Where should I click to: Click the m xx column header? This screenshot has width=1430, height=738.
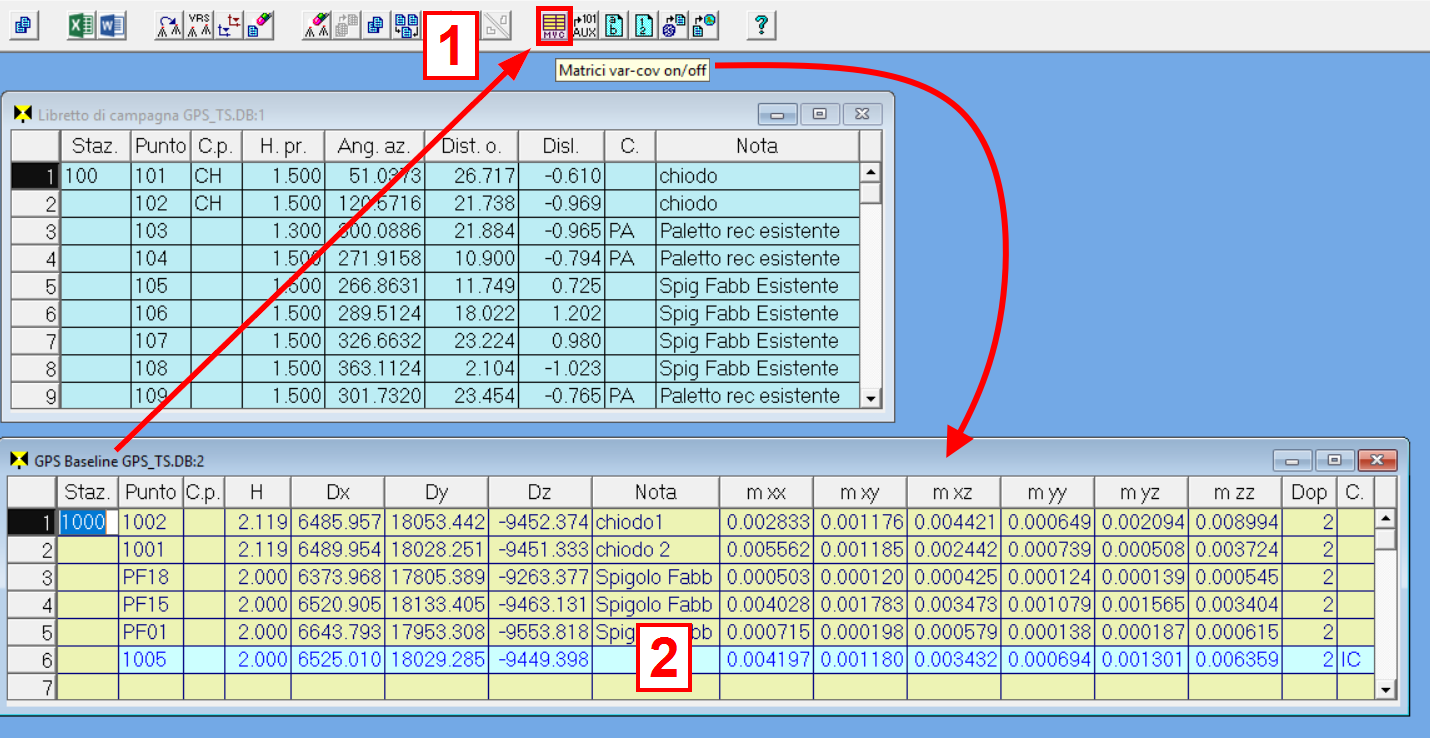click(x=765, y=492)
